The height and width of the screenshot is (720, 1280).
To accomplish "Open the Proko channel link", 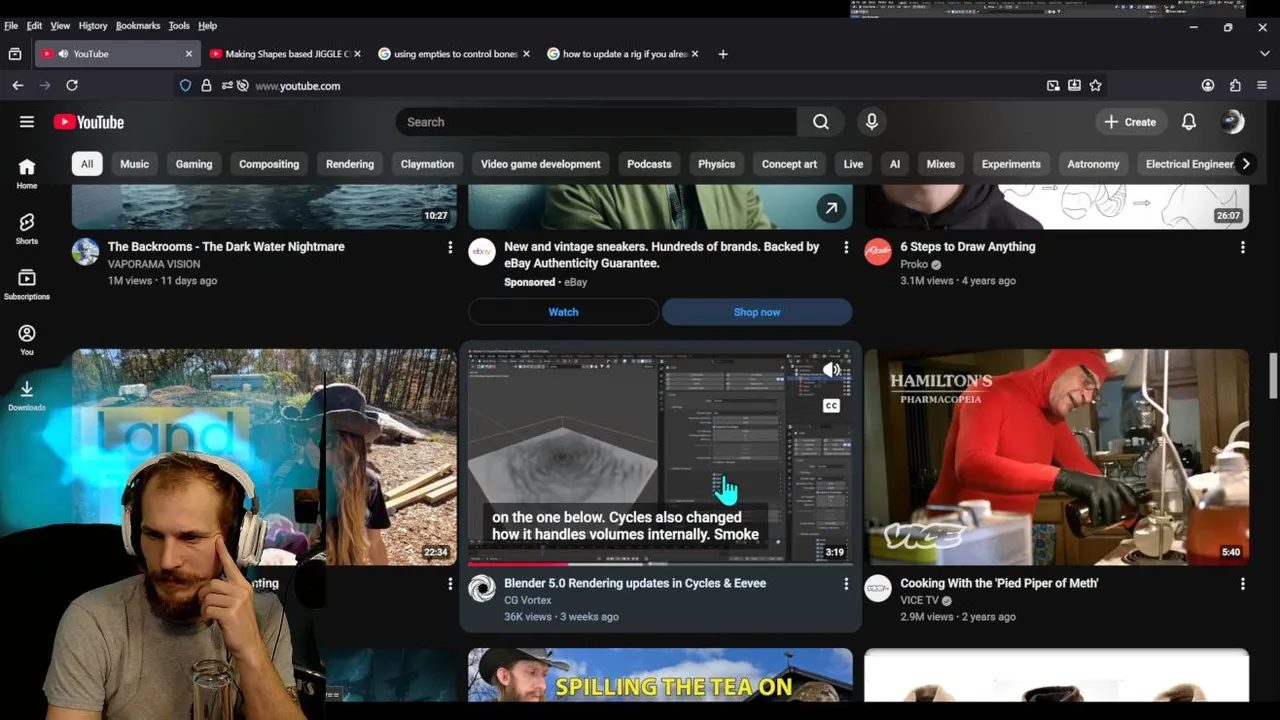I will coord(914,265).
